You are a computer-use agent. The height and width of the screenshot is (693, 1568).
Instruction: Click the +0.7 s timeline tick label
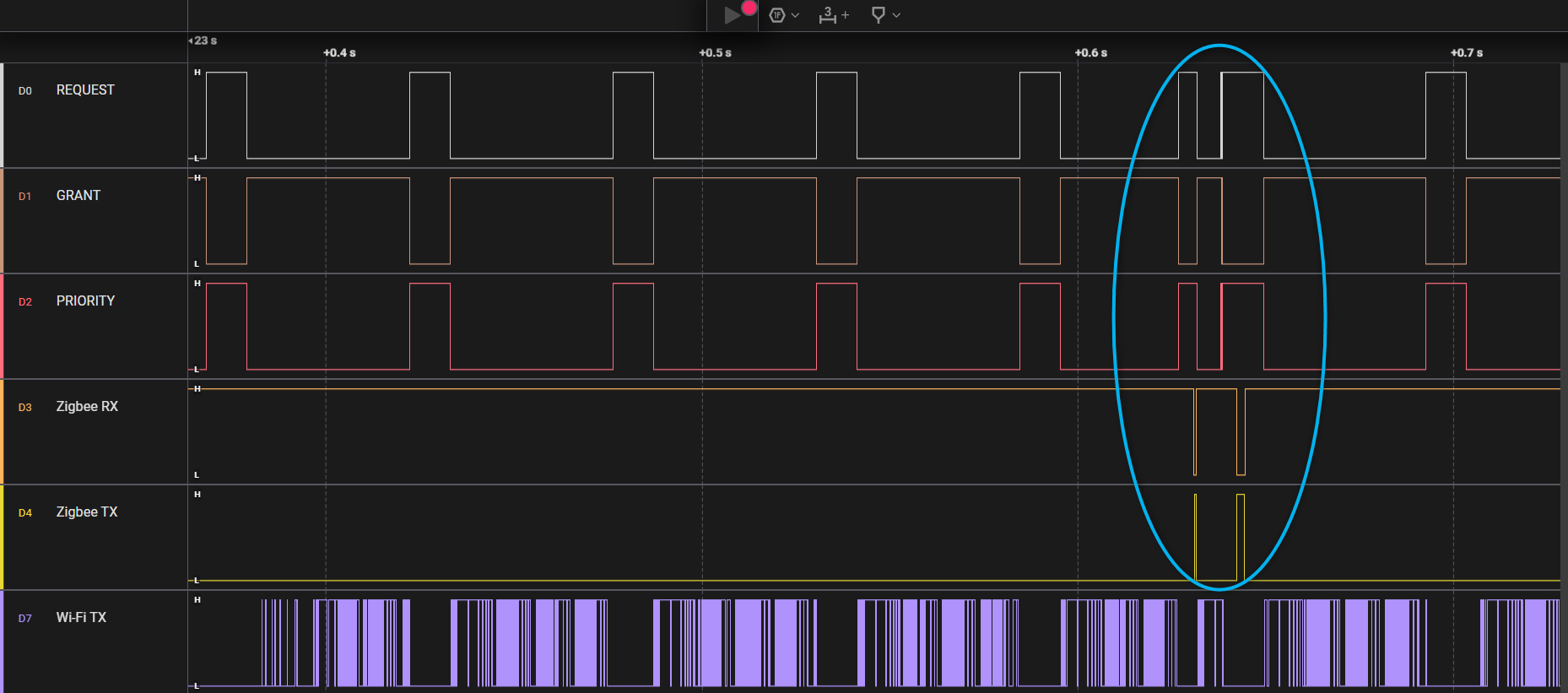[x=1467, y=53]
